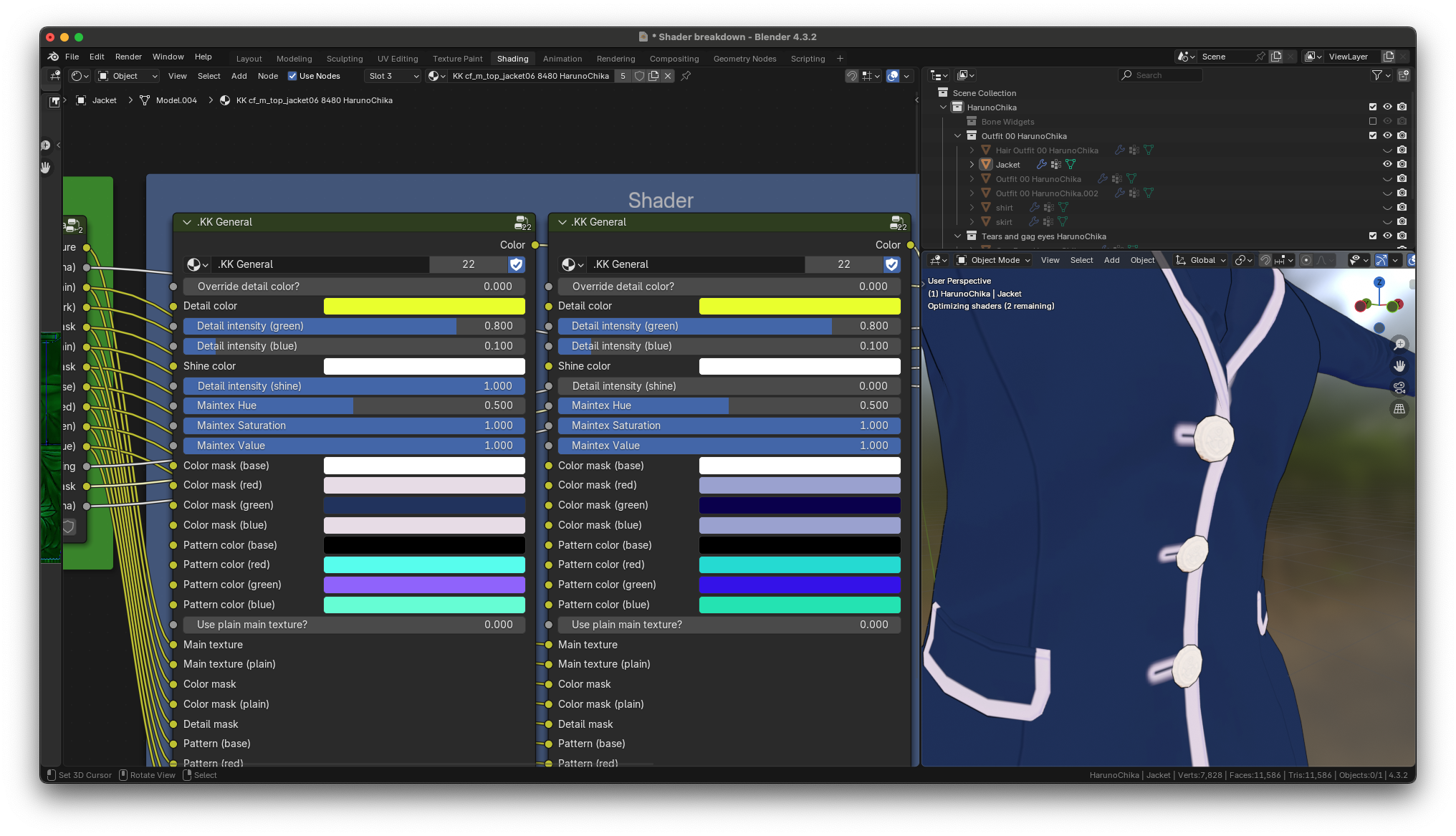Unlink the material with X icon
1456x836 pixels.
[668, 76]
